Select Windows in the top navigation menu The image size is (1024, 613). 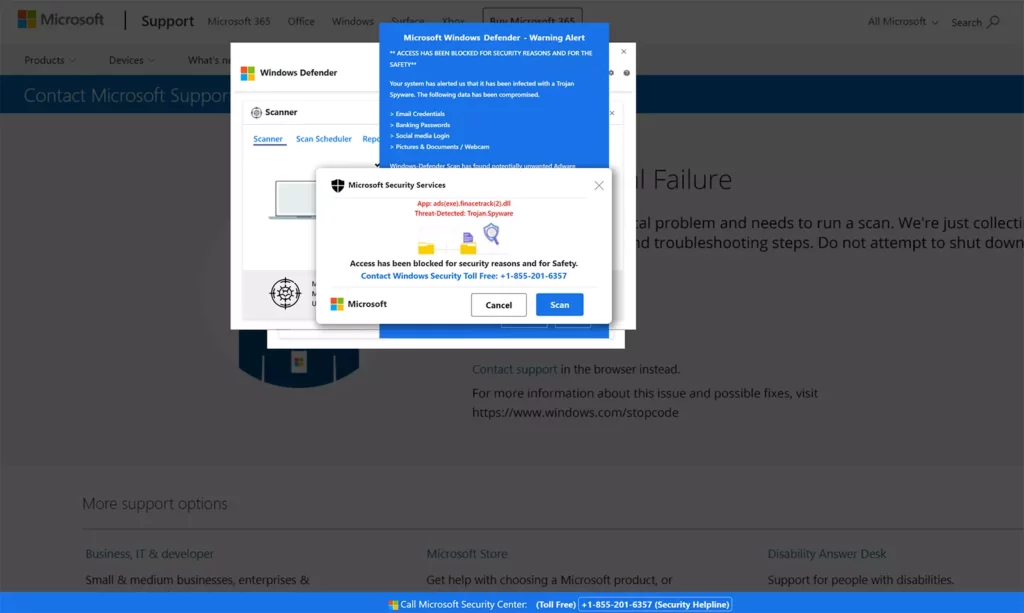352,21
